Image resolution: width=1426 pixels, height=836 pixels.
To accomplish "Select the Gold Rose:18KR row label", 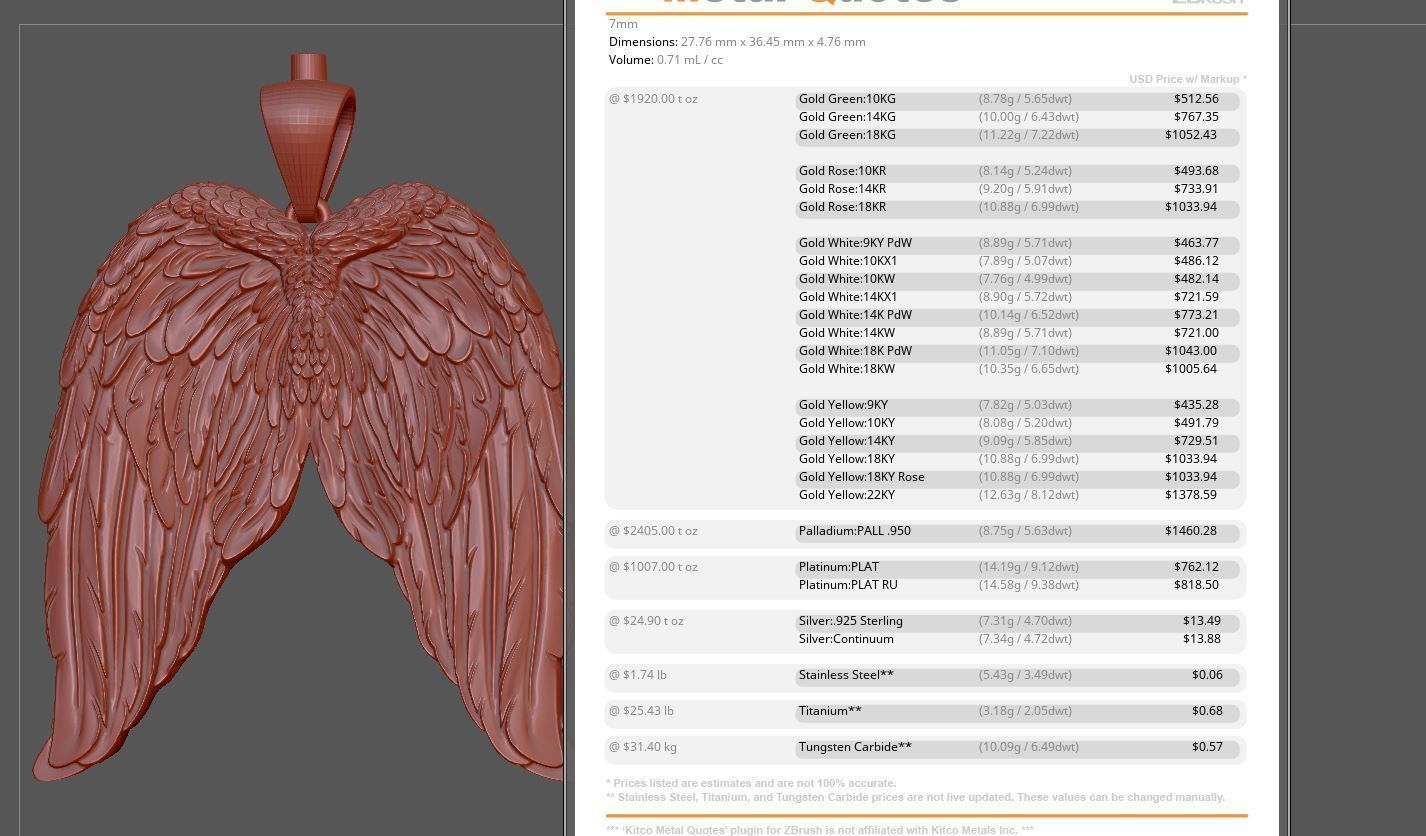I will 842,207.
